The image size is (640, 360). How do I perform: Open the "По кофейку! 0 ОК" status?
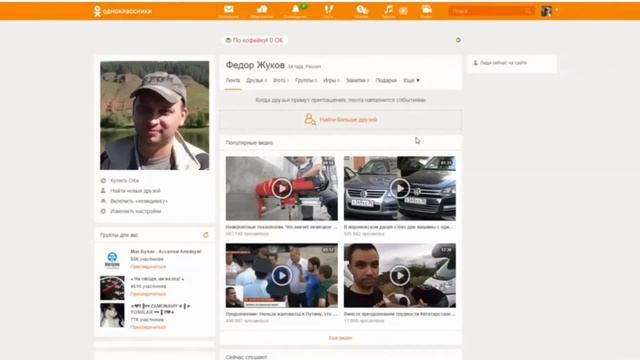[255, 40]
